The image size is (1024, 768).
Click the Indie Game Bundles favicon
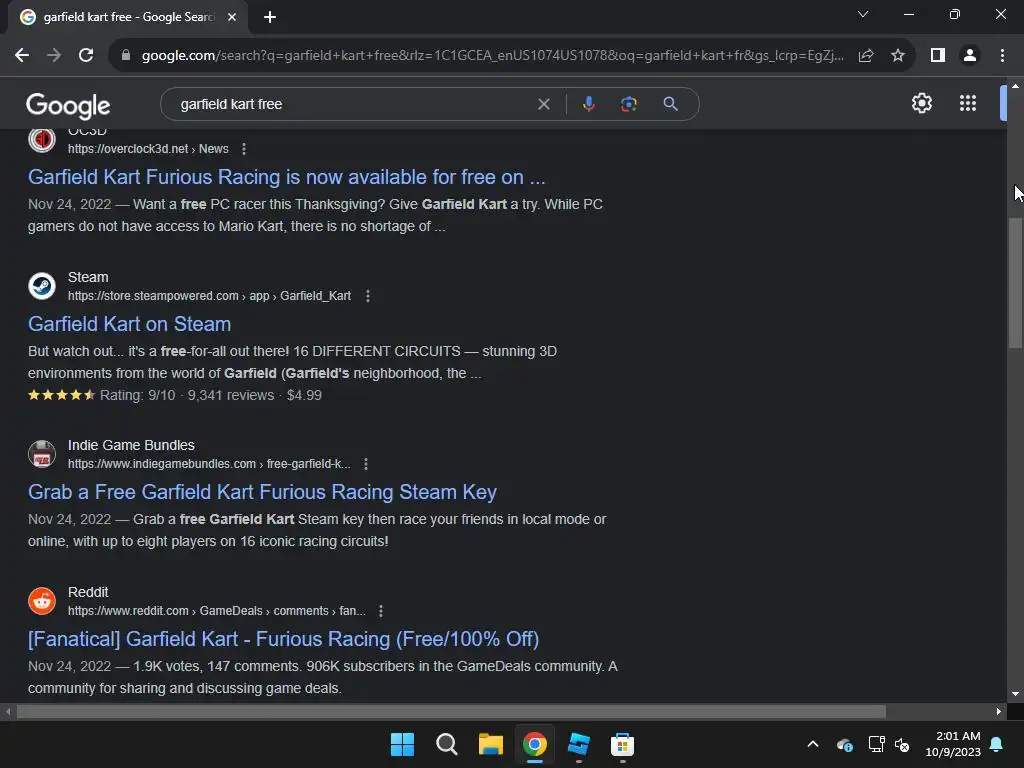[42, 454]
